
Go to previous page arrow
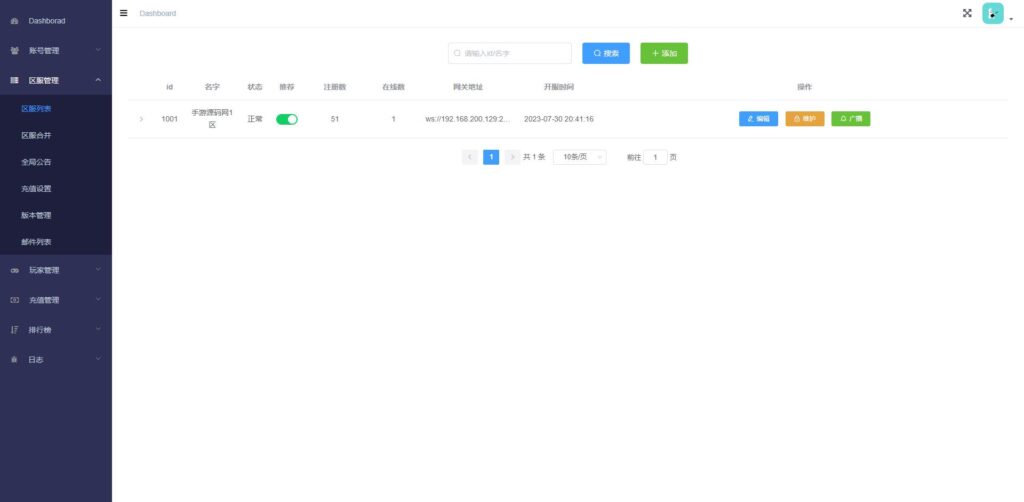[470, 157]
